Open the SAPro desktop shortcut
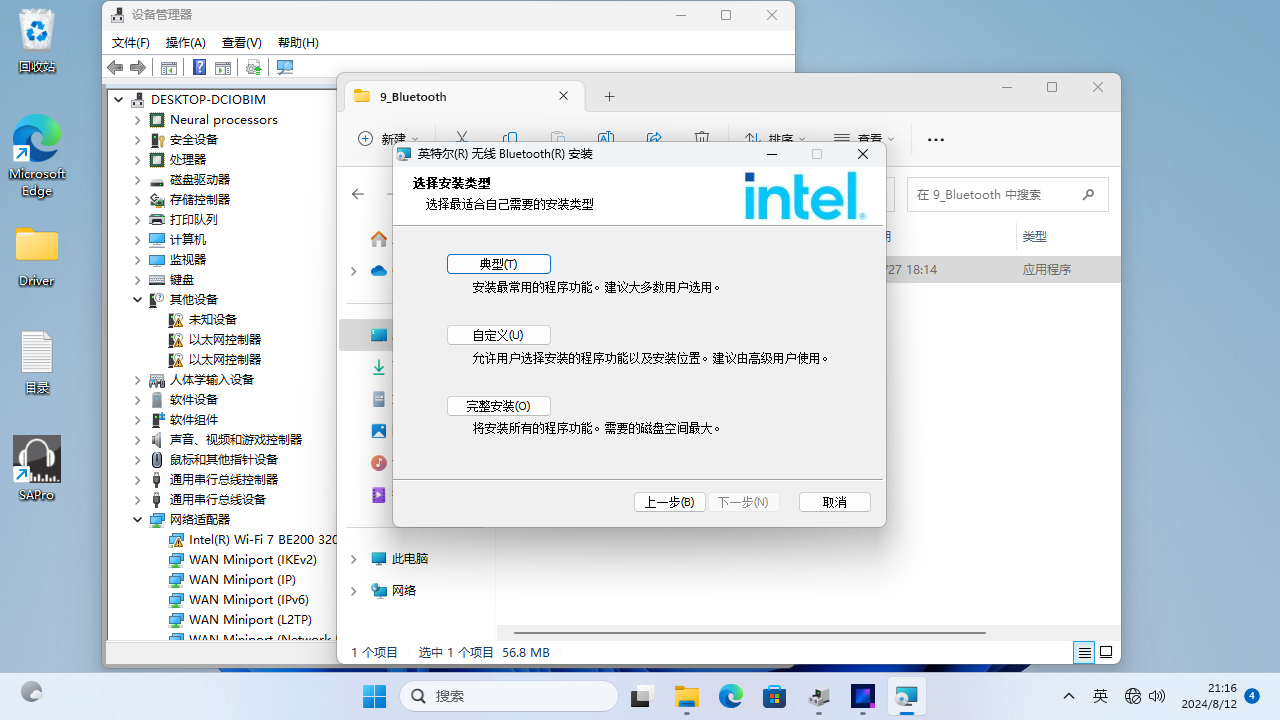The image size is (1280, 720). [37, 467]
